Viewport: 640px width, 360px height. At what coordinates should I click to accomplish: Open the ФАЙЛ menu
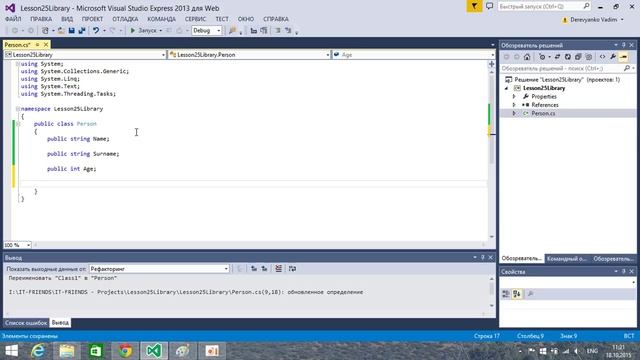pos(13,19)
